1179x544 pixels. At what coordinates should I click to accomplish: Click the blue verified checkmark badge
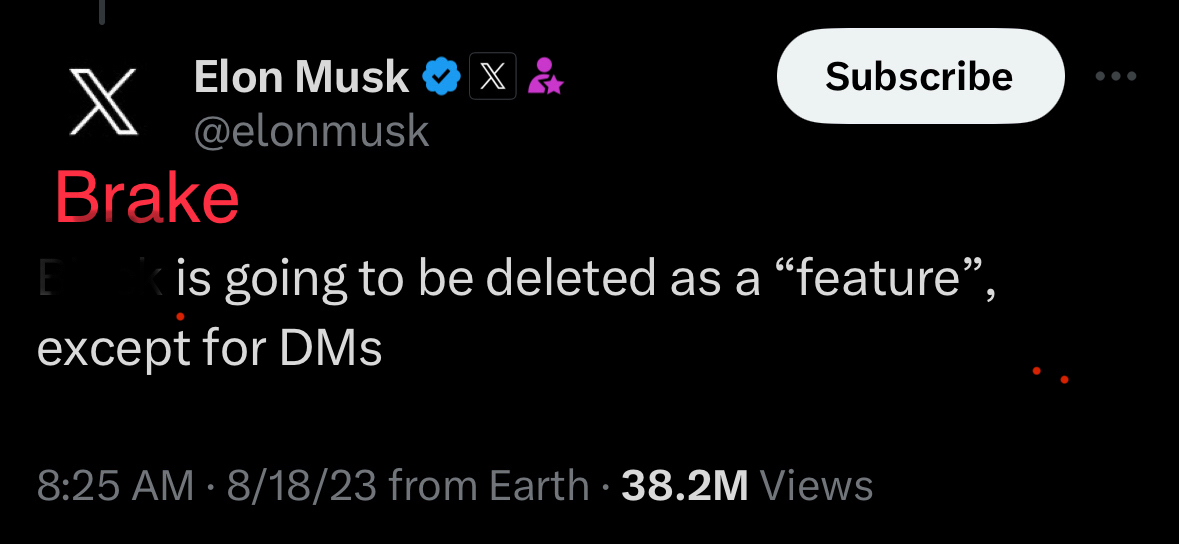pos(442,77)
